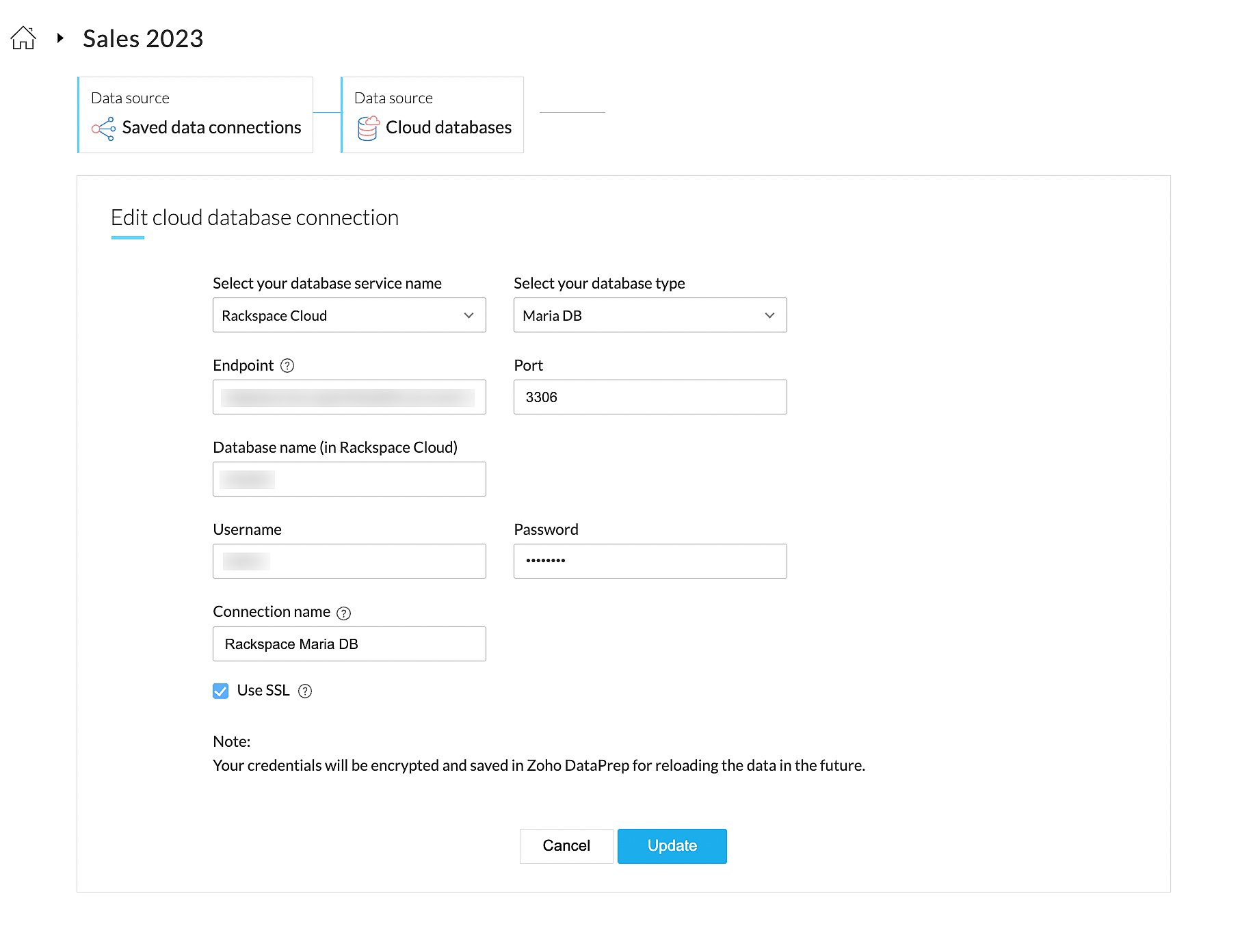
Task: Go to the home icon
Action: (23, 38)
